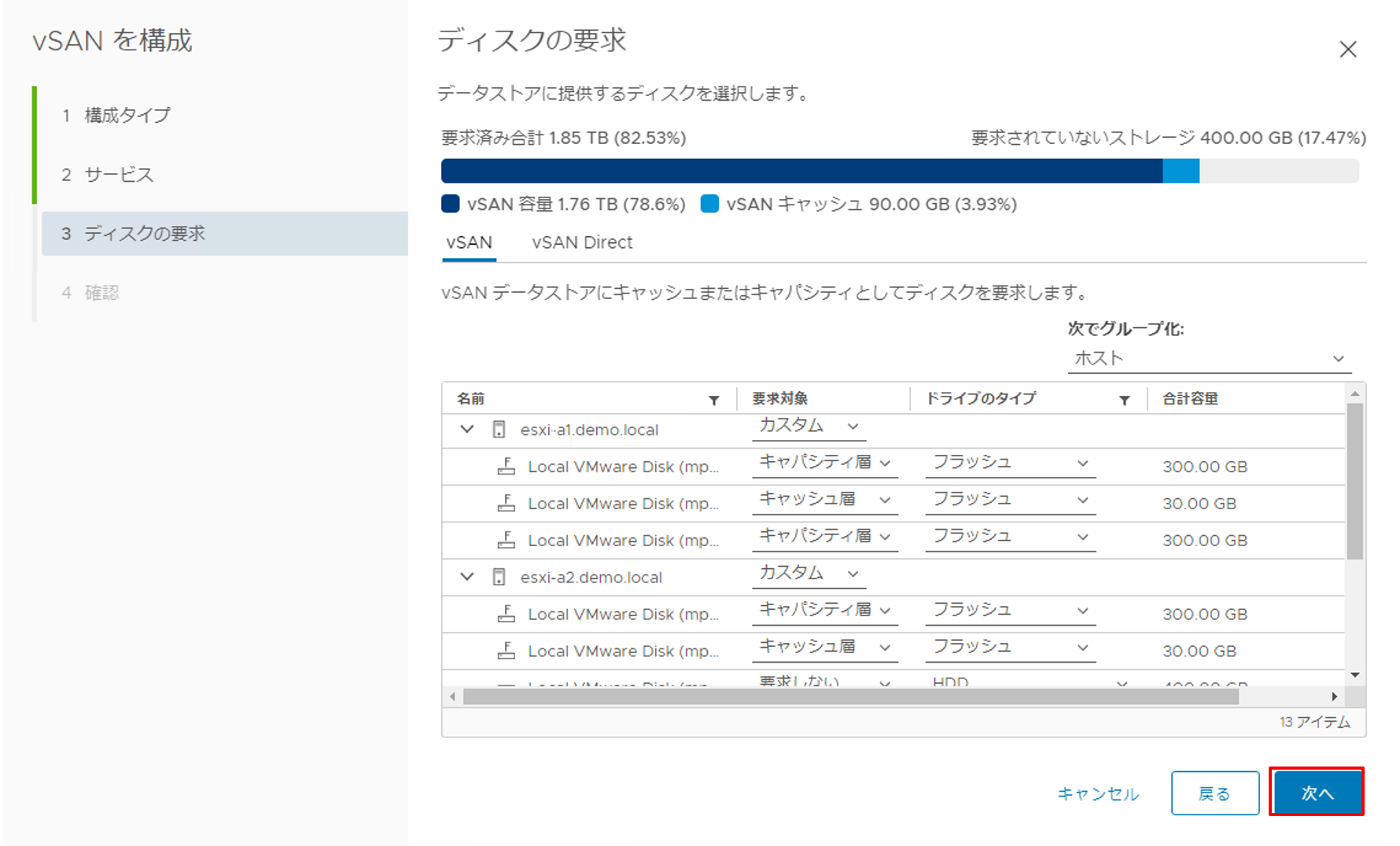Open キャッシュ層 dropdown under esxi-a1

tap(825, 500)
